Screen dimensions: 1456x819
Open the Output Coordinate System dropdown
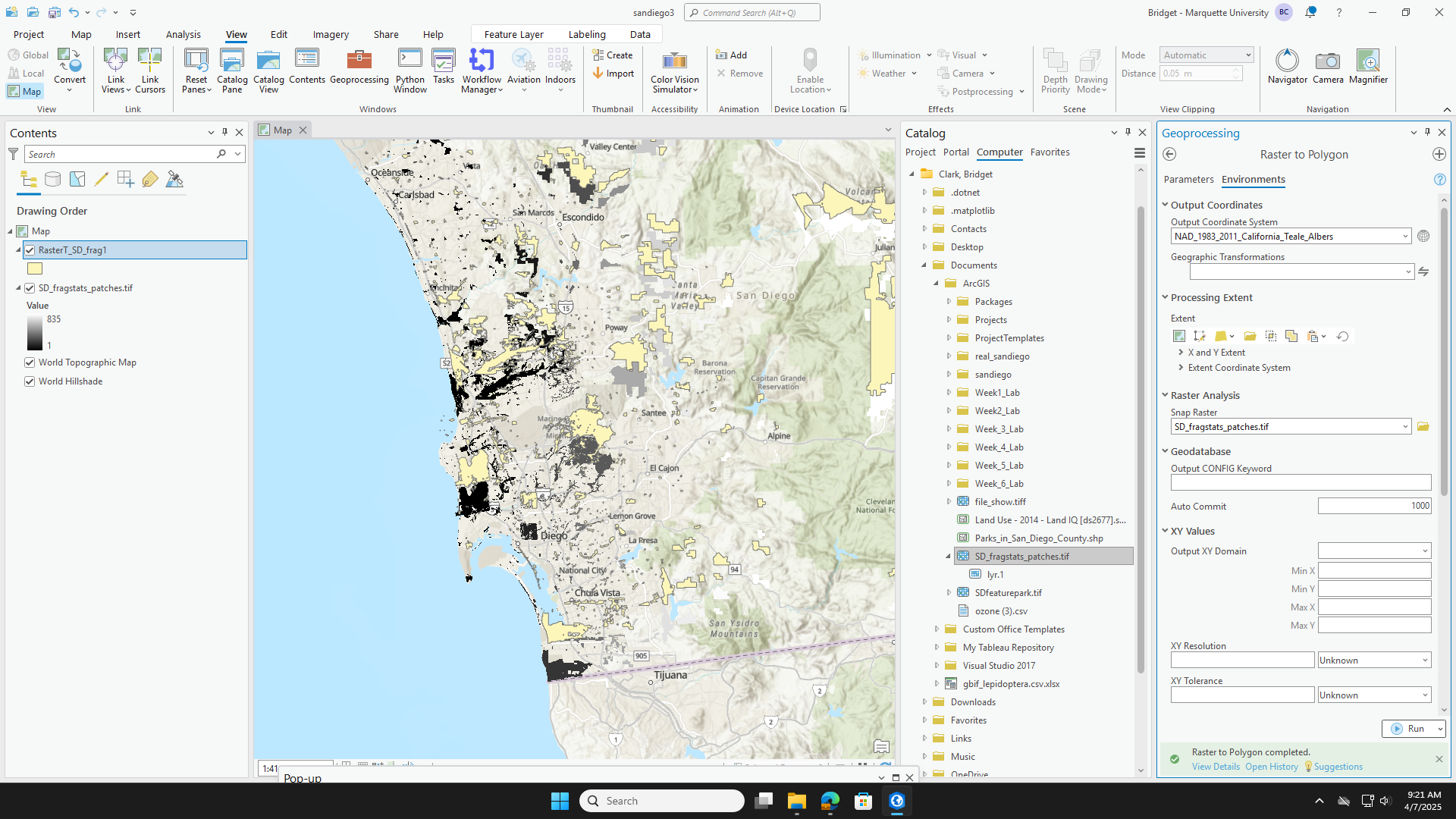[1404, 236]
